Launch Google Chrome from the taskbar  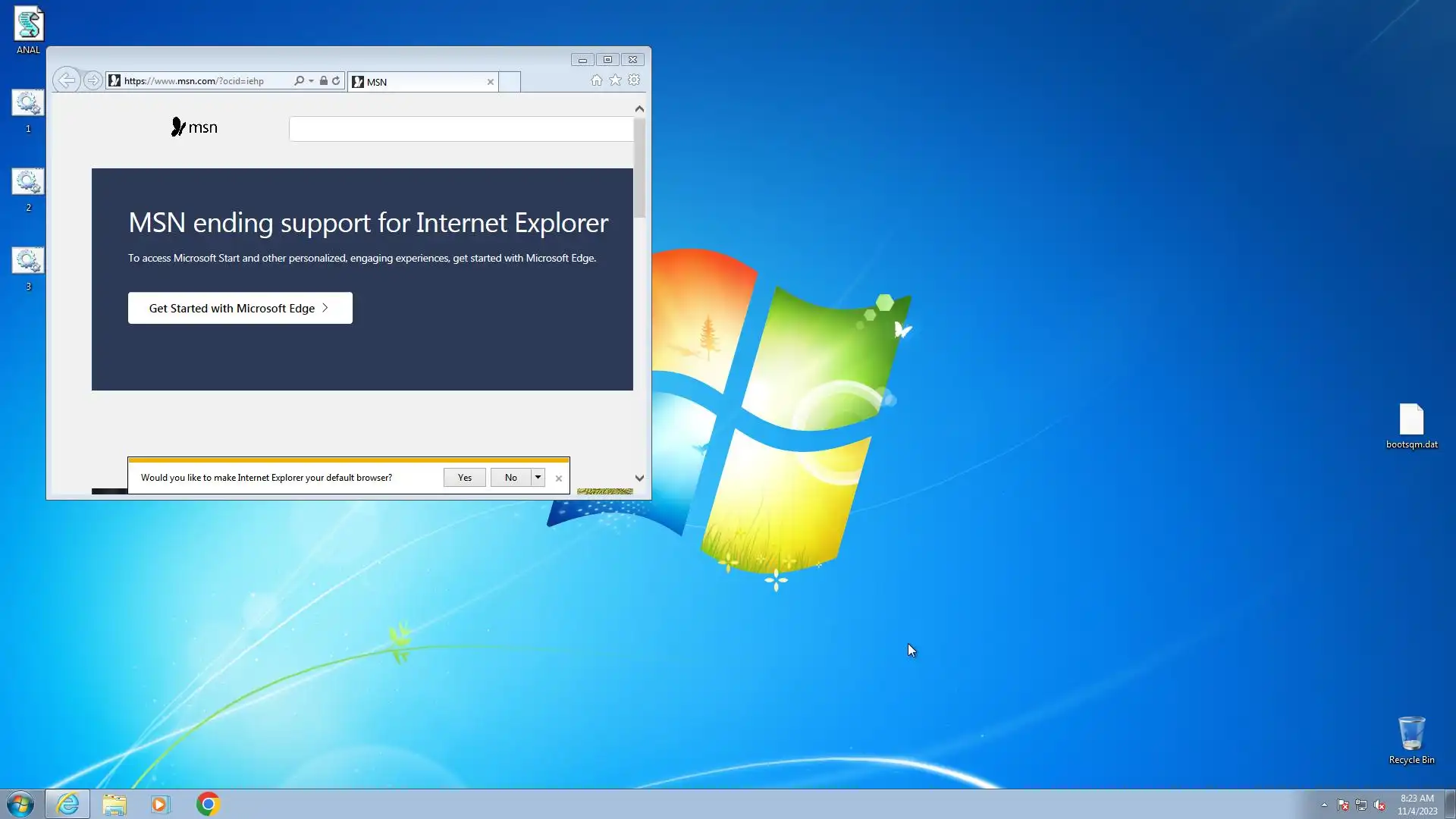(x=208, y=804)
